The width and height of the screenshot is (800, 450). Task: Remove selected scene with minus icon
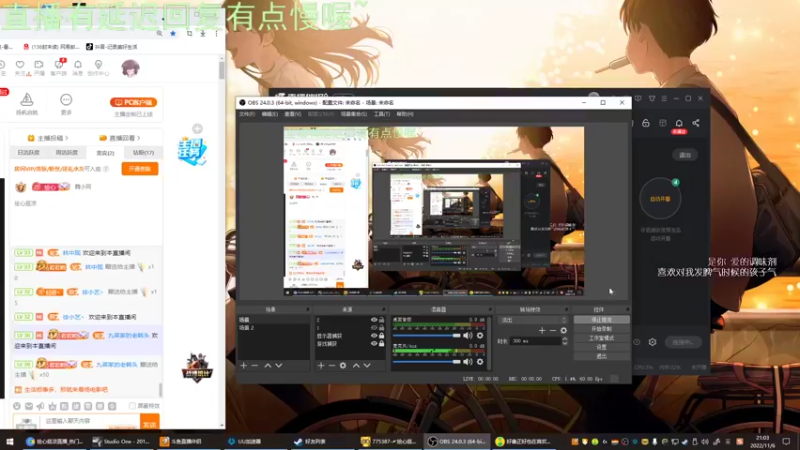click(x=255, y=365)
